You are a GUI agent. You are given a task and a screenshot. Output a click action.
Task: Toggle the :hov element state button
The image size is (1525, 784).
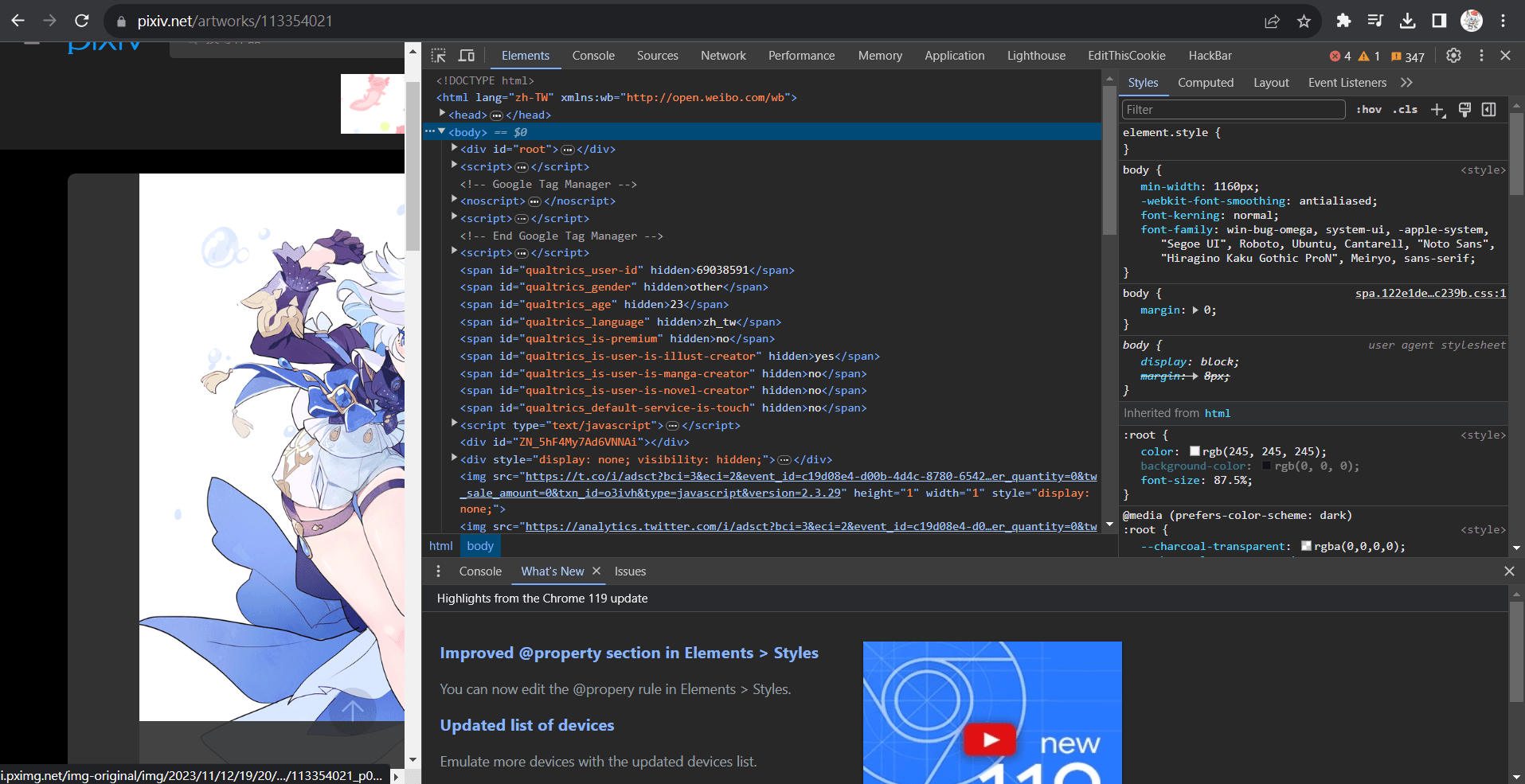click(x=1369, y=110)
